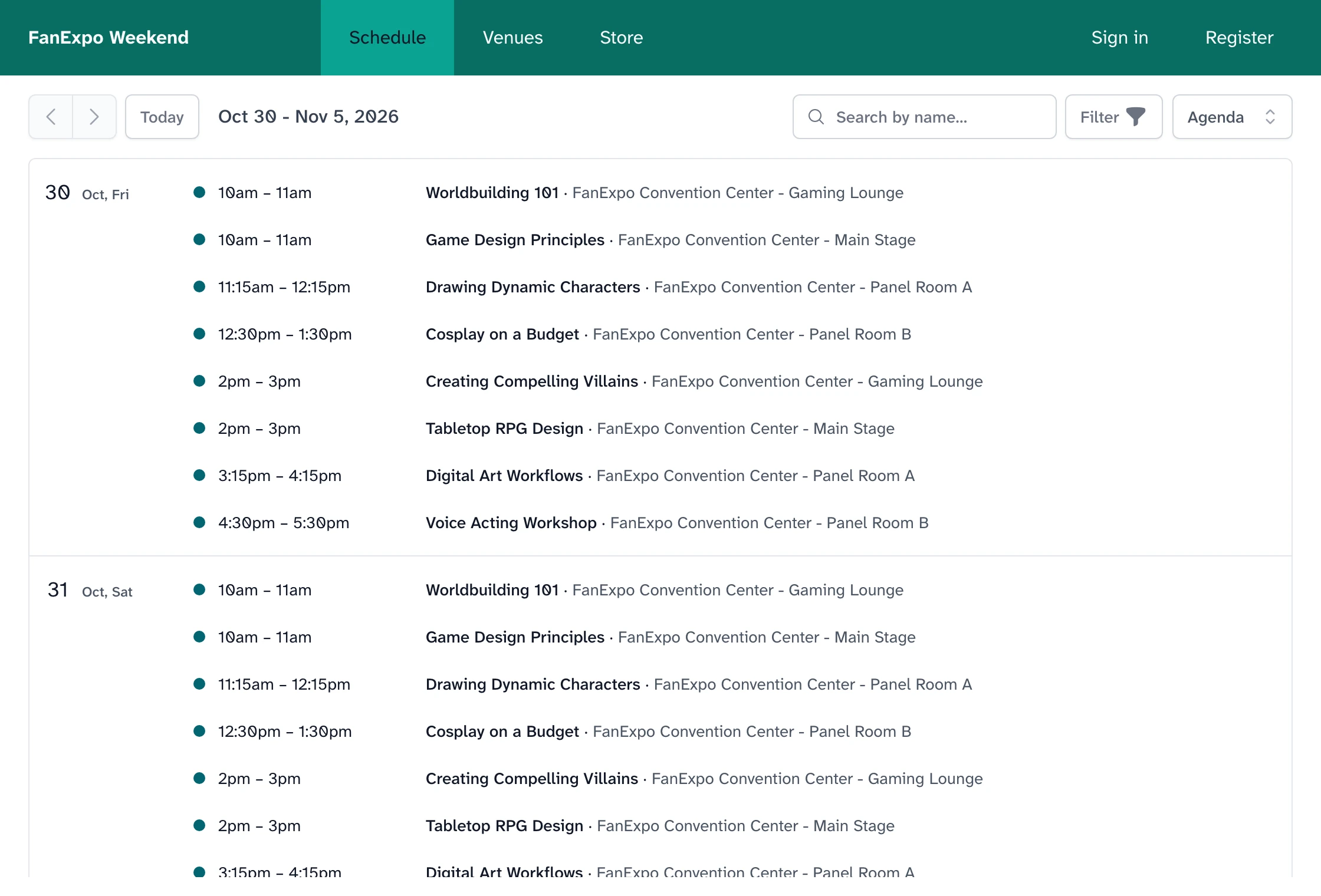This screenshot has height=896, width=1321.
Task: Open Friday Worldbuilding 101 event
Action: [x=492, y=193]
